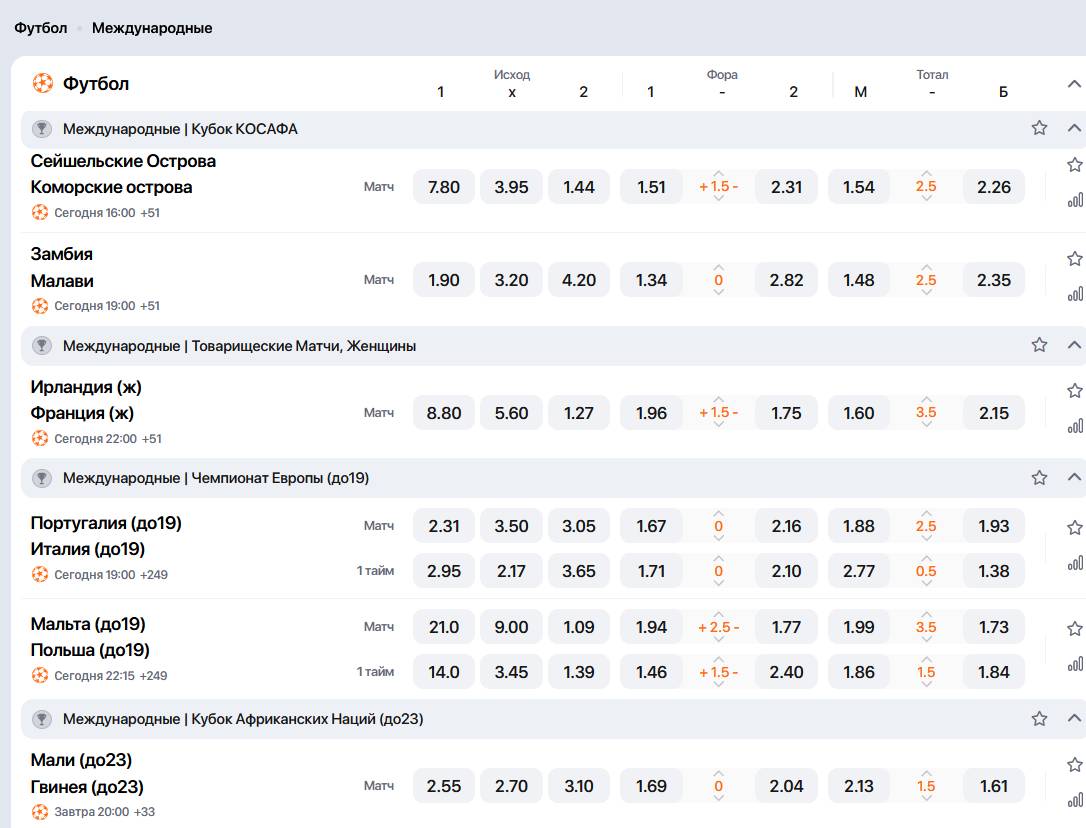This screenshot has width=1086, height=828.
Task: Collapse Товарищеские Матчи, Женщины league group
Action: [x=1075, y=345]
